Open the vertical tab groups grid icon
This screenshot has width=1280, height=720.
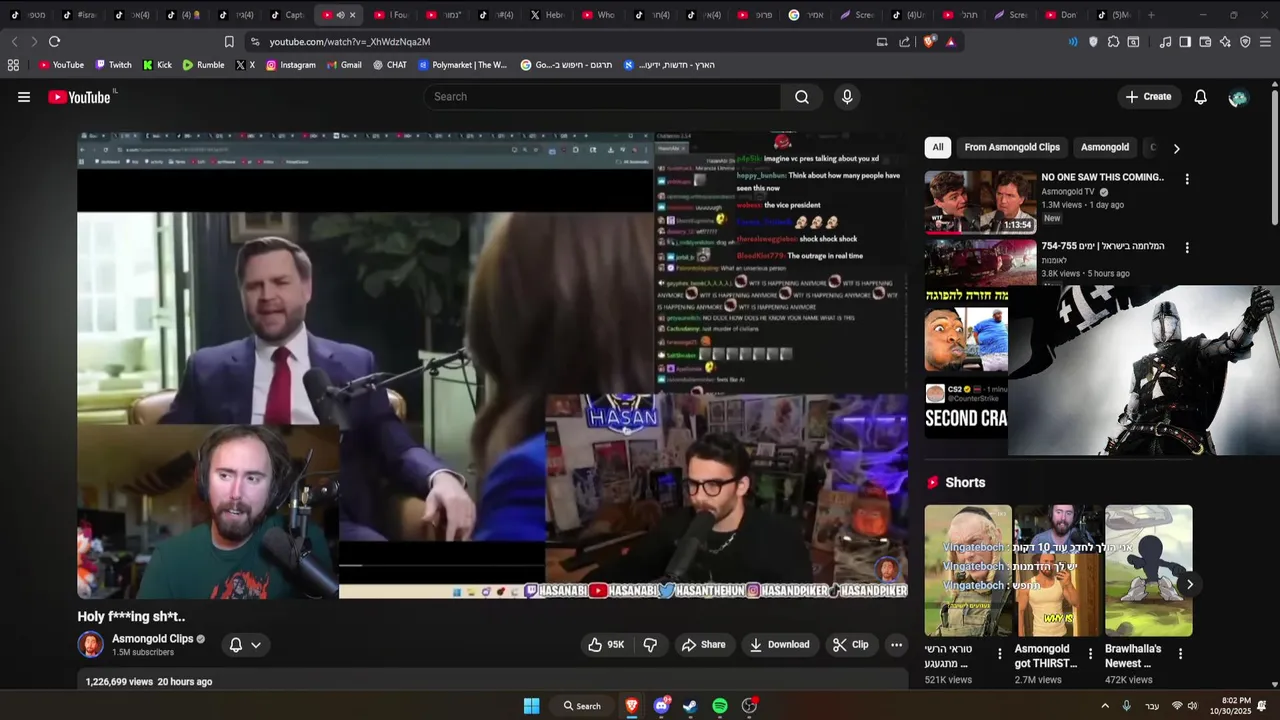click(x=13, y=65)
